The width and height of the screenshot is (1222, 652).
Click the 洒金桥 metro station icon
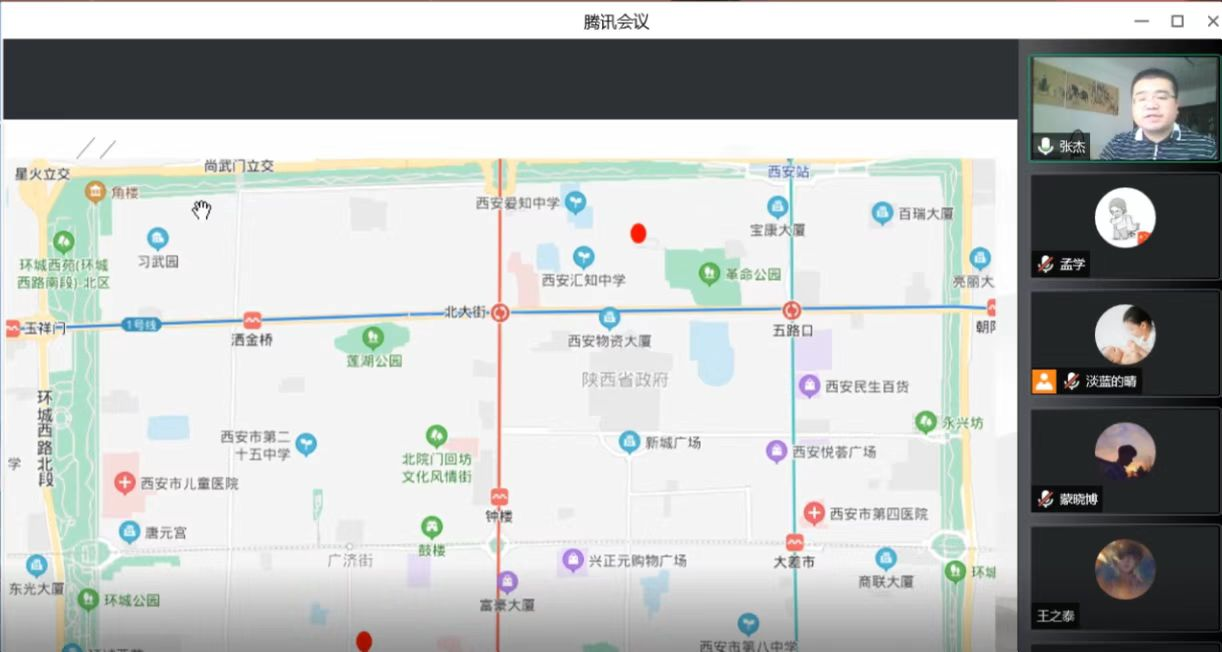point(252,320)
